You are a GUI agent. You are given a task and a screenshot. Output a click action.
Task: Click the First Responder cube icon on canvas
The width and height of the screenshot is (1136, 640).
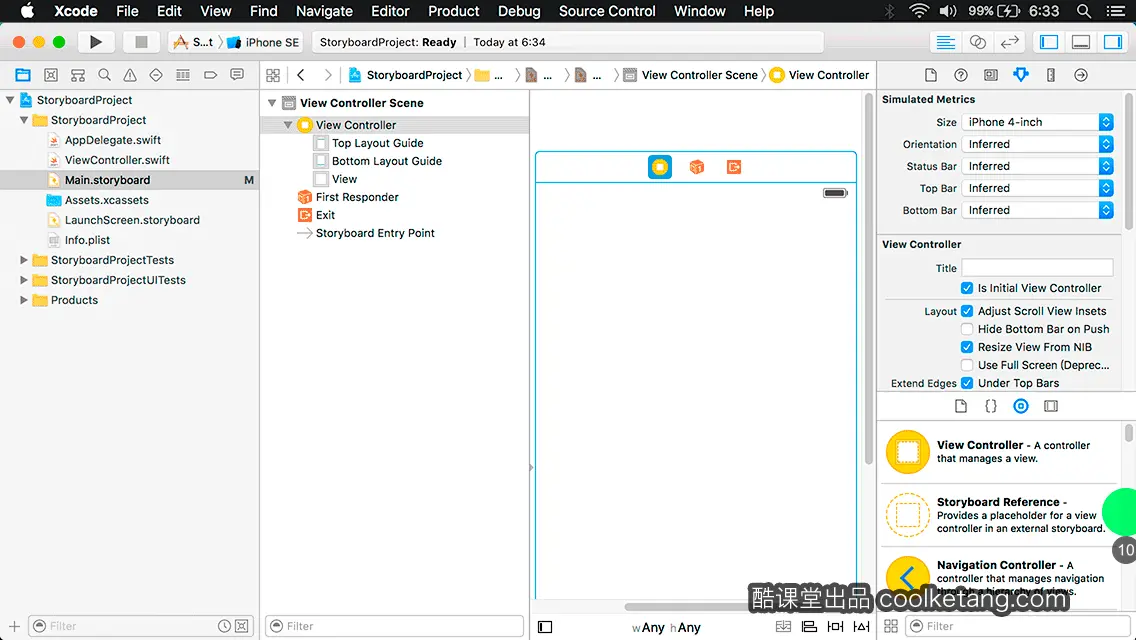tap(696, 167)
